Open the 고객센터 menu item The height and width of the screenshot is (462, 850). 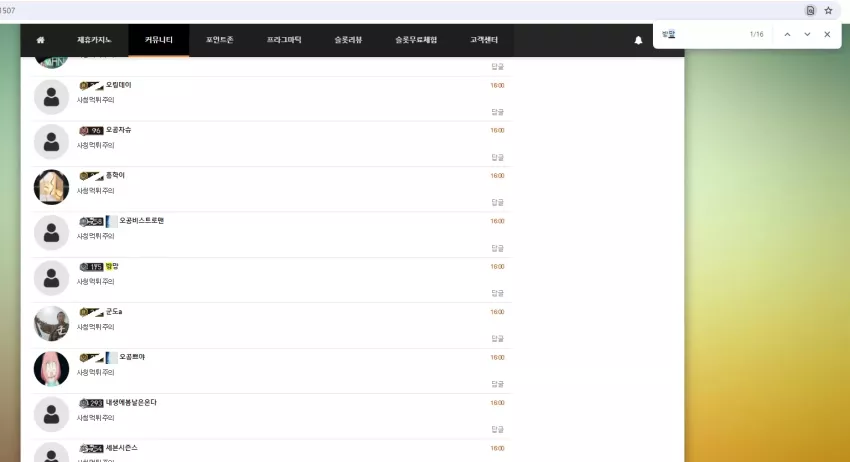pos(484,40)
